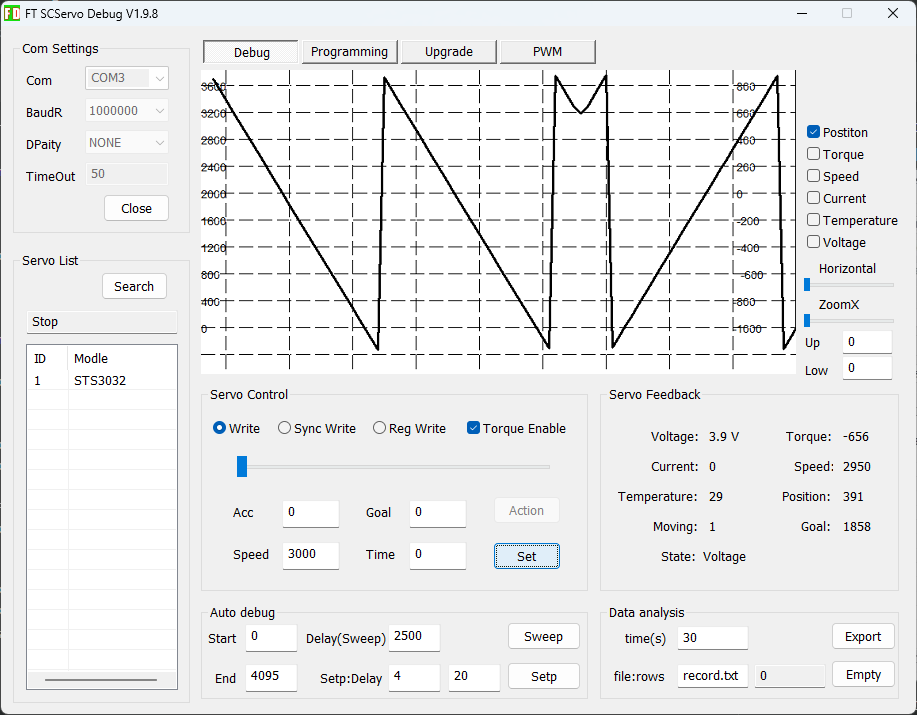Viewport: 917px width, 715px height.
Task: Click the Stop status text
Action: [x=45, y=322]
